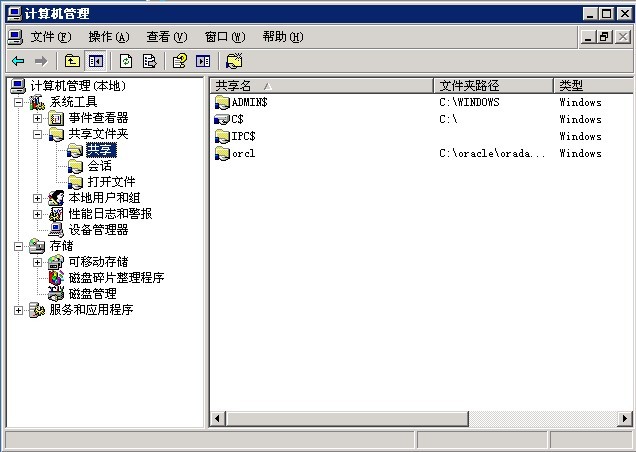This screenshot has width=636, height=452.
Task: Select the 磁盘管理 label
Action: tap(92, 294)
